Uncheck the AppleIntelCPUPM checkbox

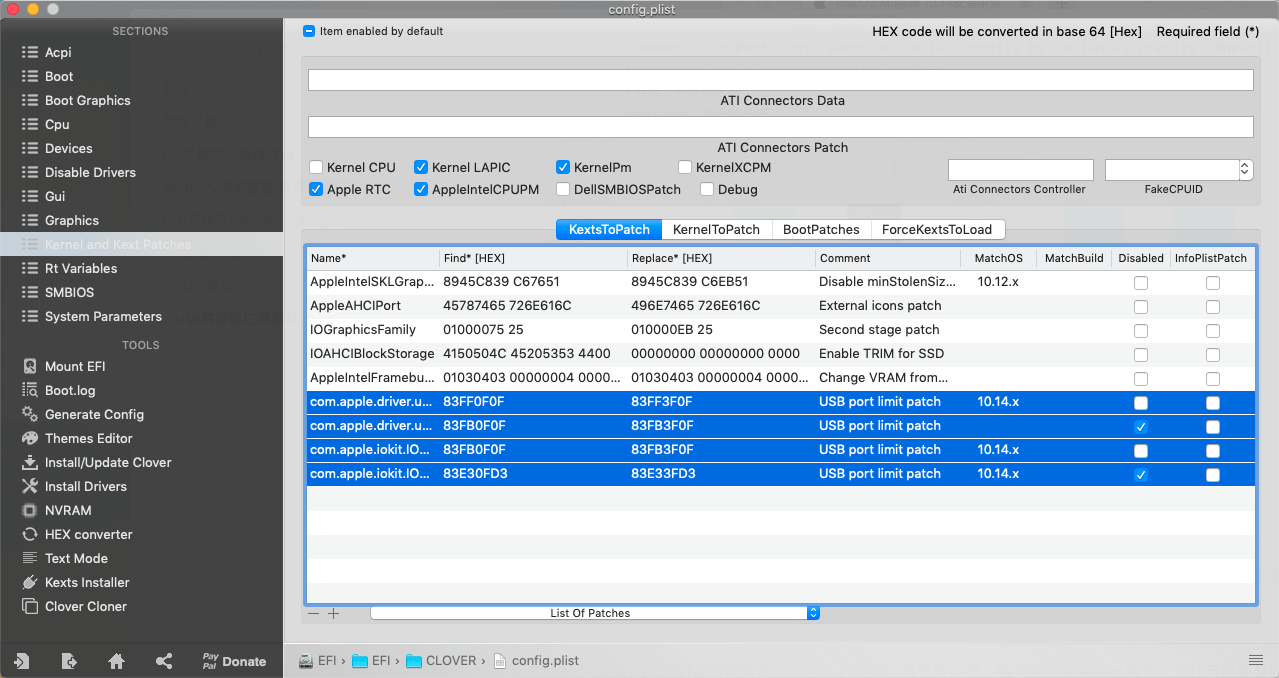(422, 189)
